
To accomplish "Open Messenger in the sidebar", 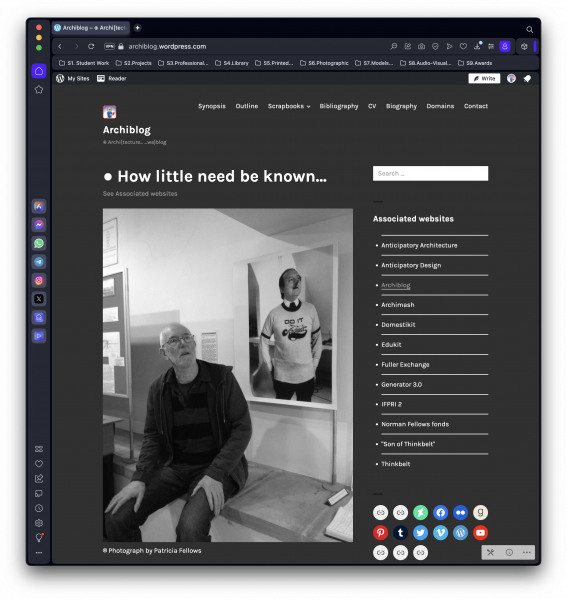I will (39, 225).
